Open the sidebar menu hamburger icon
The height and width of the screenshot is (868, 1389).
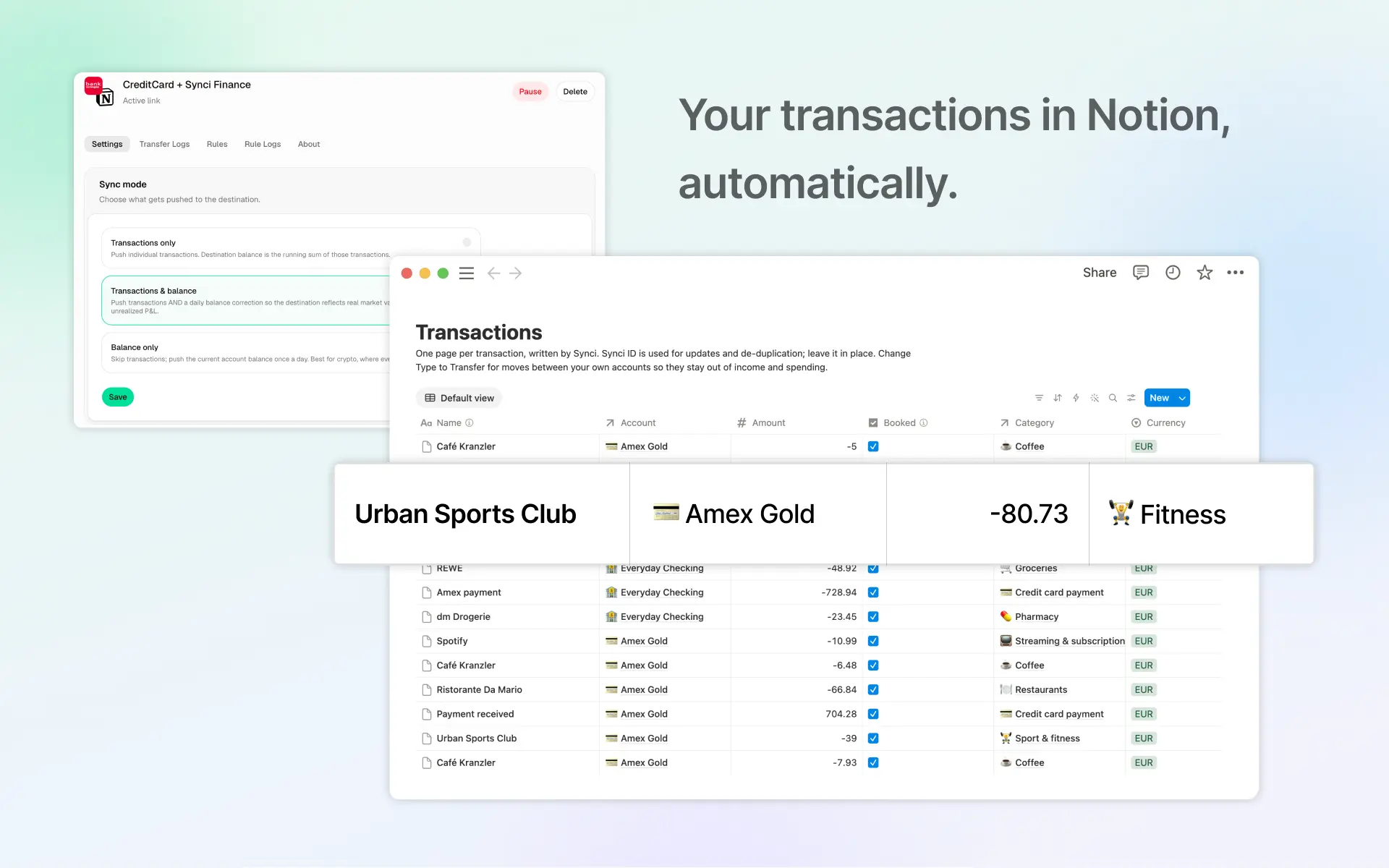click(x=467, y=273)
